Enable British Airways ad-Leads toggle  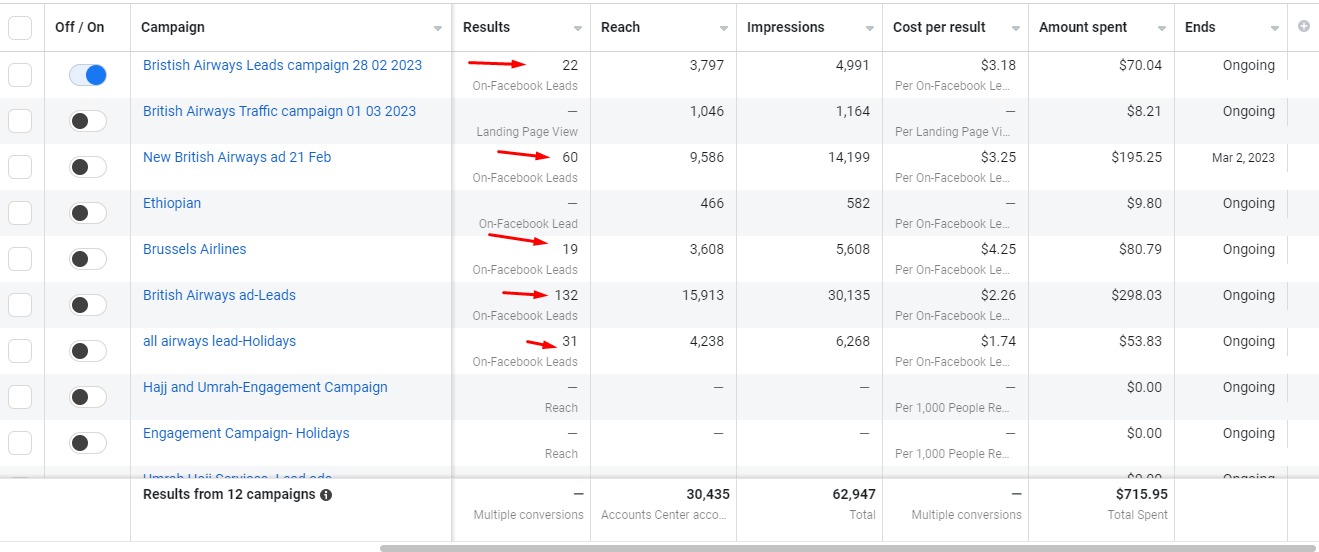88,305
